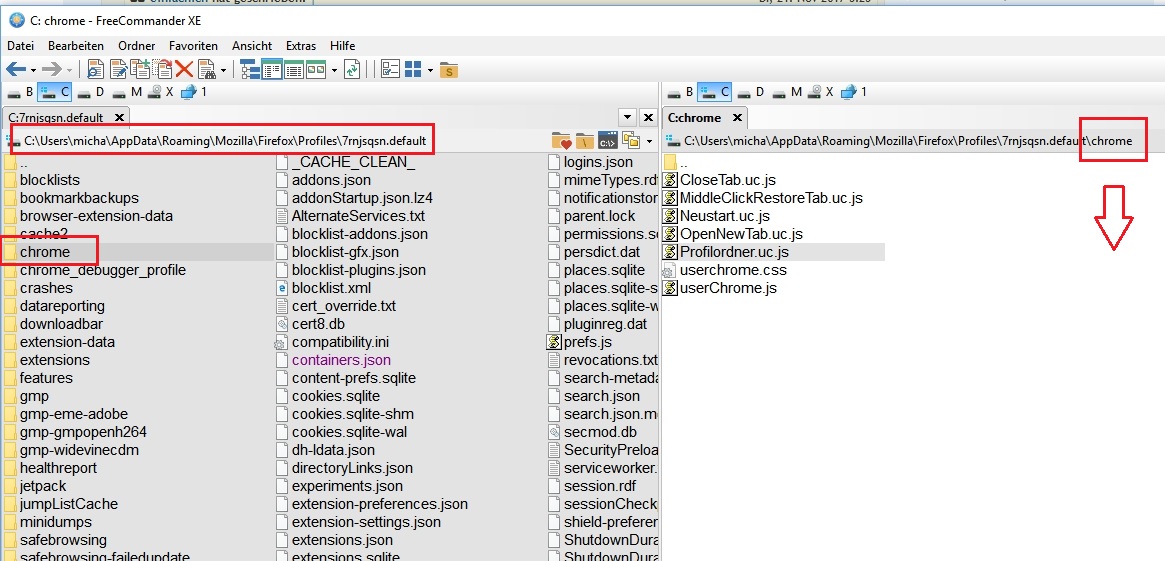Click the Back navigation arrow
Viewport: 1165px width, 561px height.
click(16, 69)
